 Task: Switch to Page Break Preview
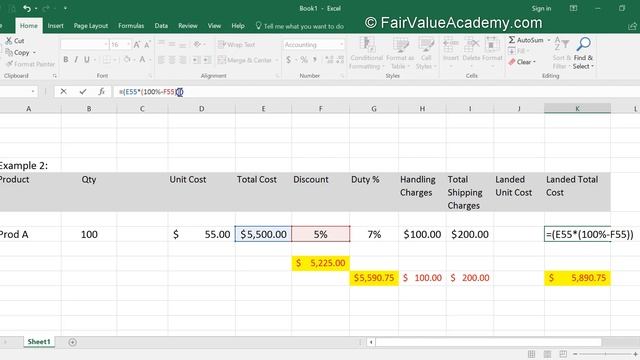(x=563, y=354)
